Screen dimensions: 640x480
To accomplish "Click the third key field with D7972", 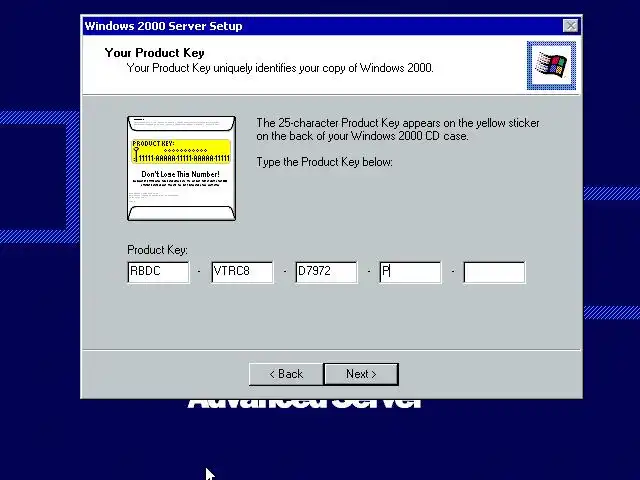I will 327,272.
